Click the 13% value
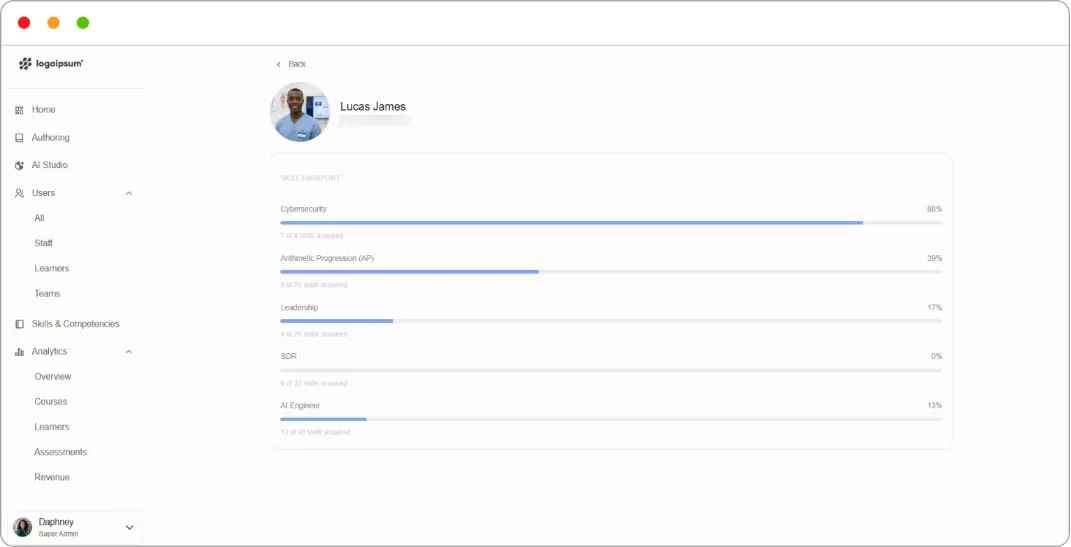 (x=934, y=406)
